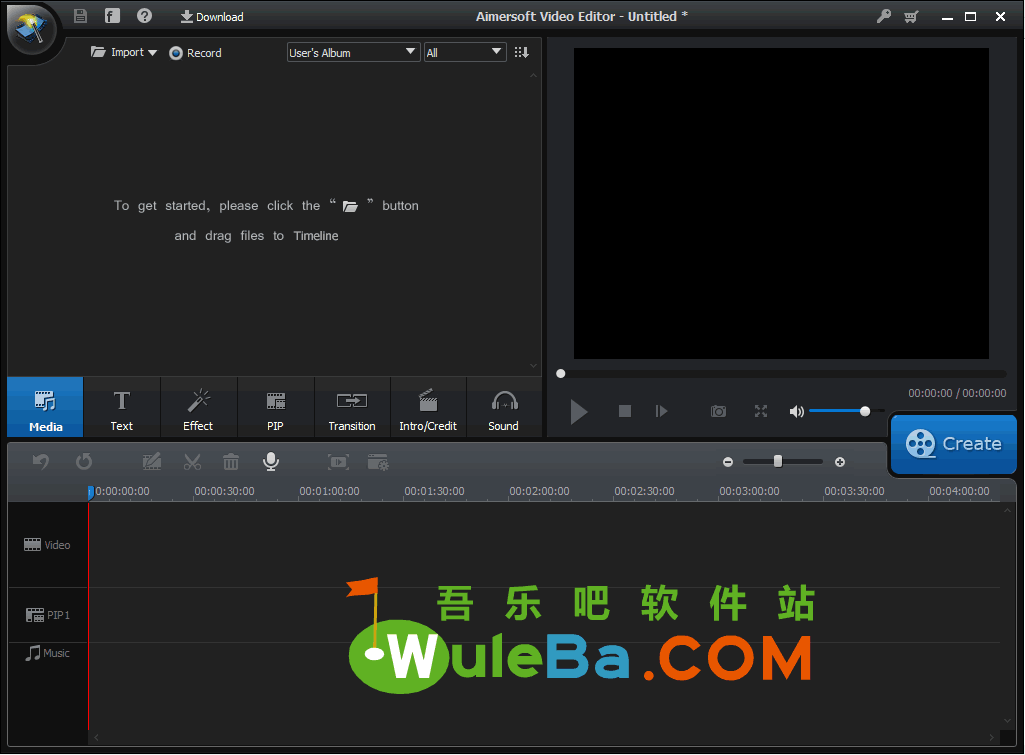Click the Edit clip icon in timeline toolbar

pyautogui.click(x=152, y=462)
